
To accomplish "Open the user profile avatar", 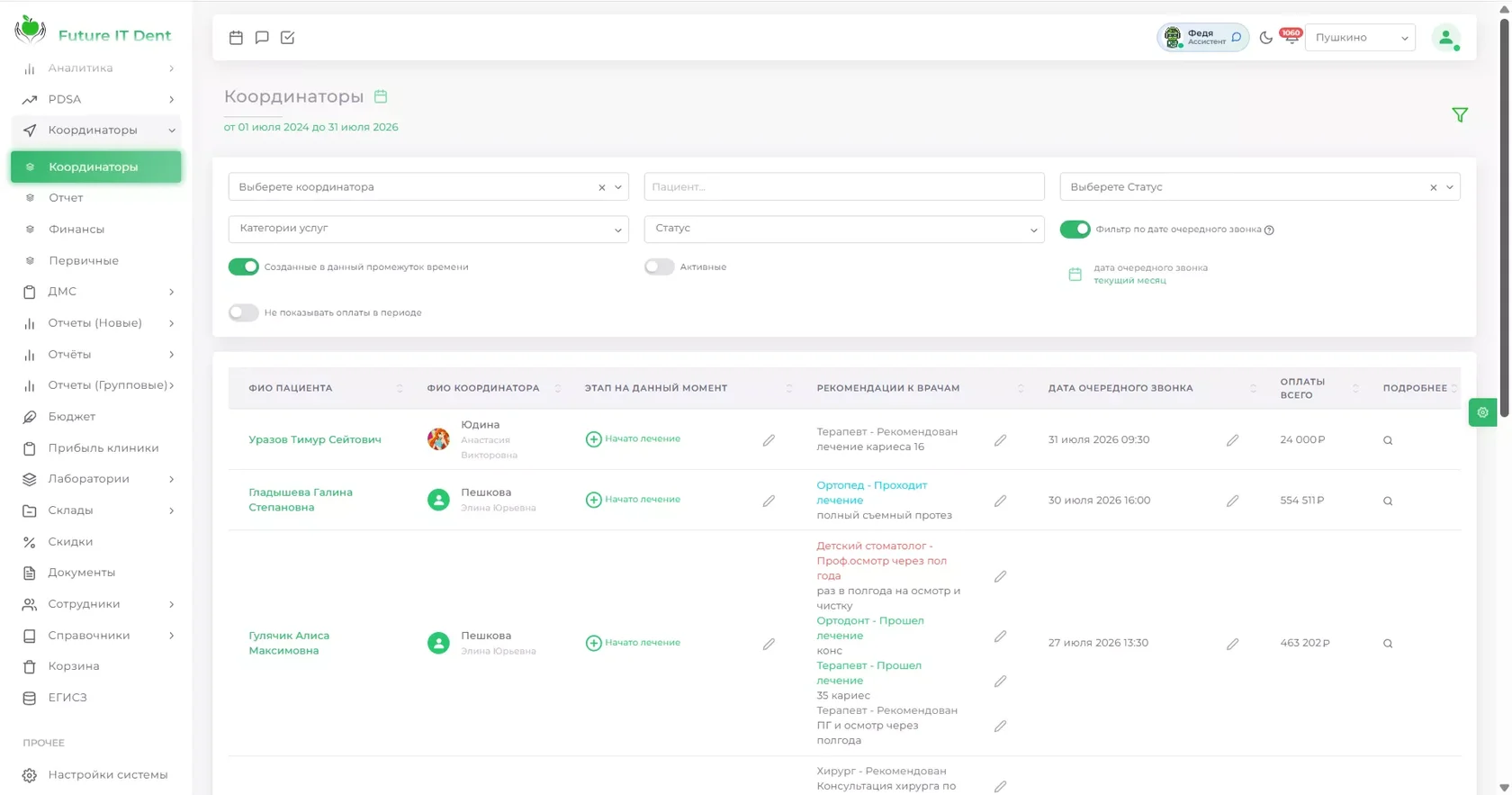I will [x=1446, y=37].
